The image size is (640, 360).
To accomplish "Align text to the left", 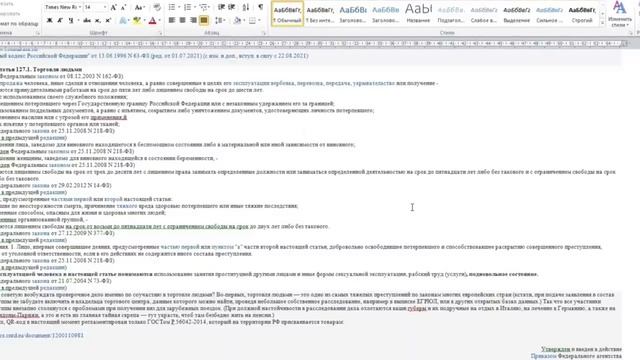I will coord(172,20).
